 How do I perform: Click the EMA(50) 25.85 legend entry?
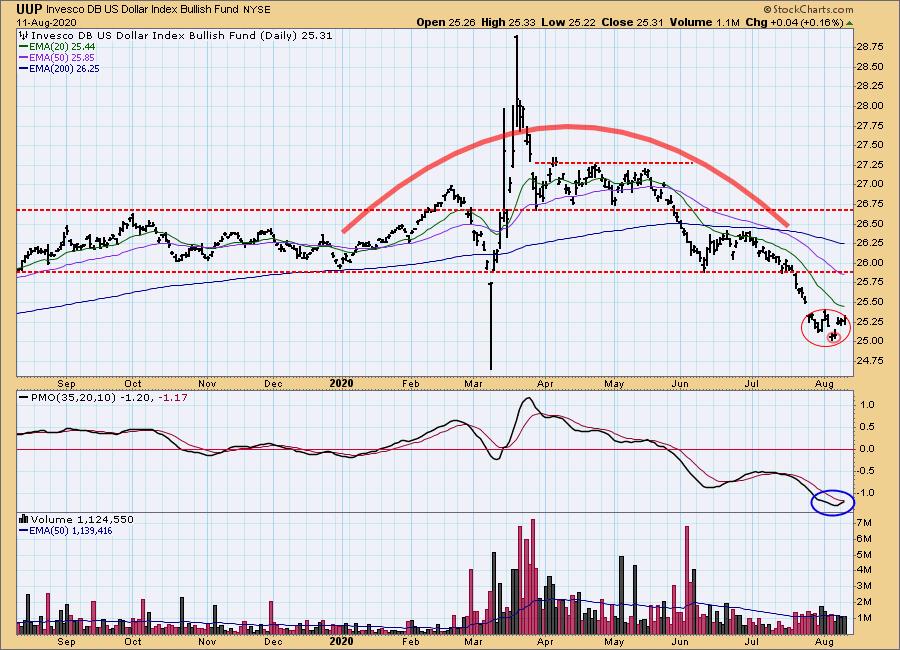[x=57, y=57]
